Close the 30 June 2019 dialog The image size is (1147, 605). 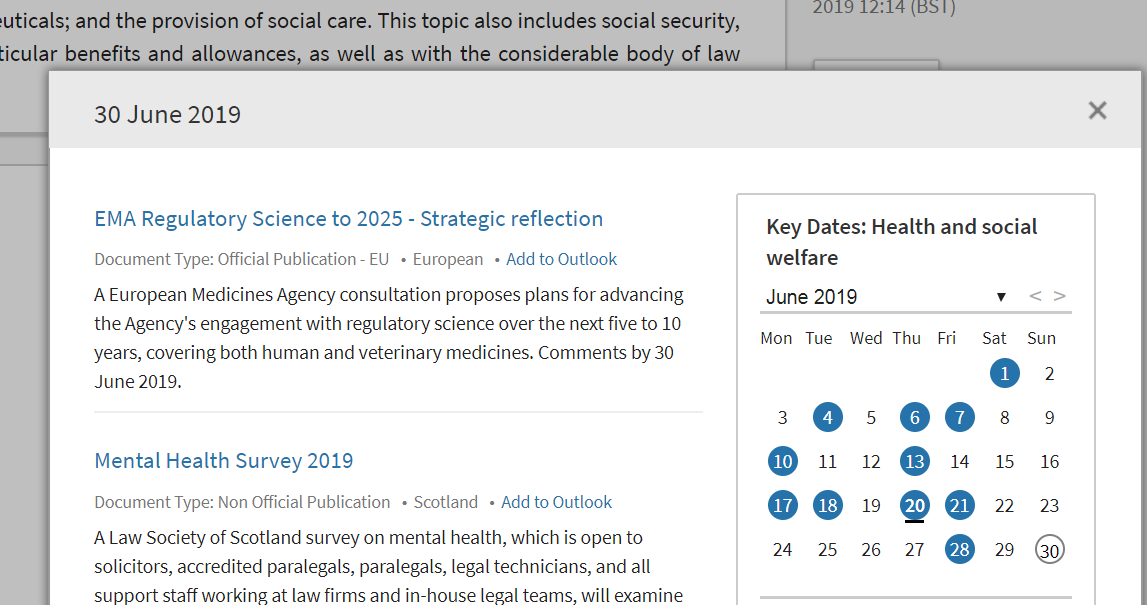click(x=1097, y=111)
